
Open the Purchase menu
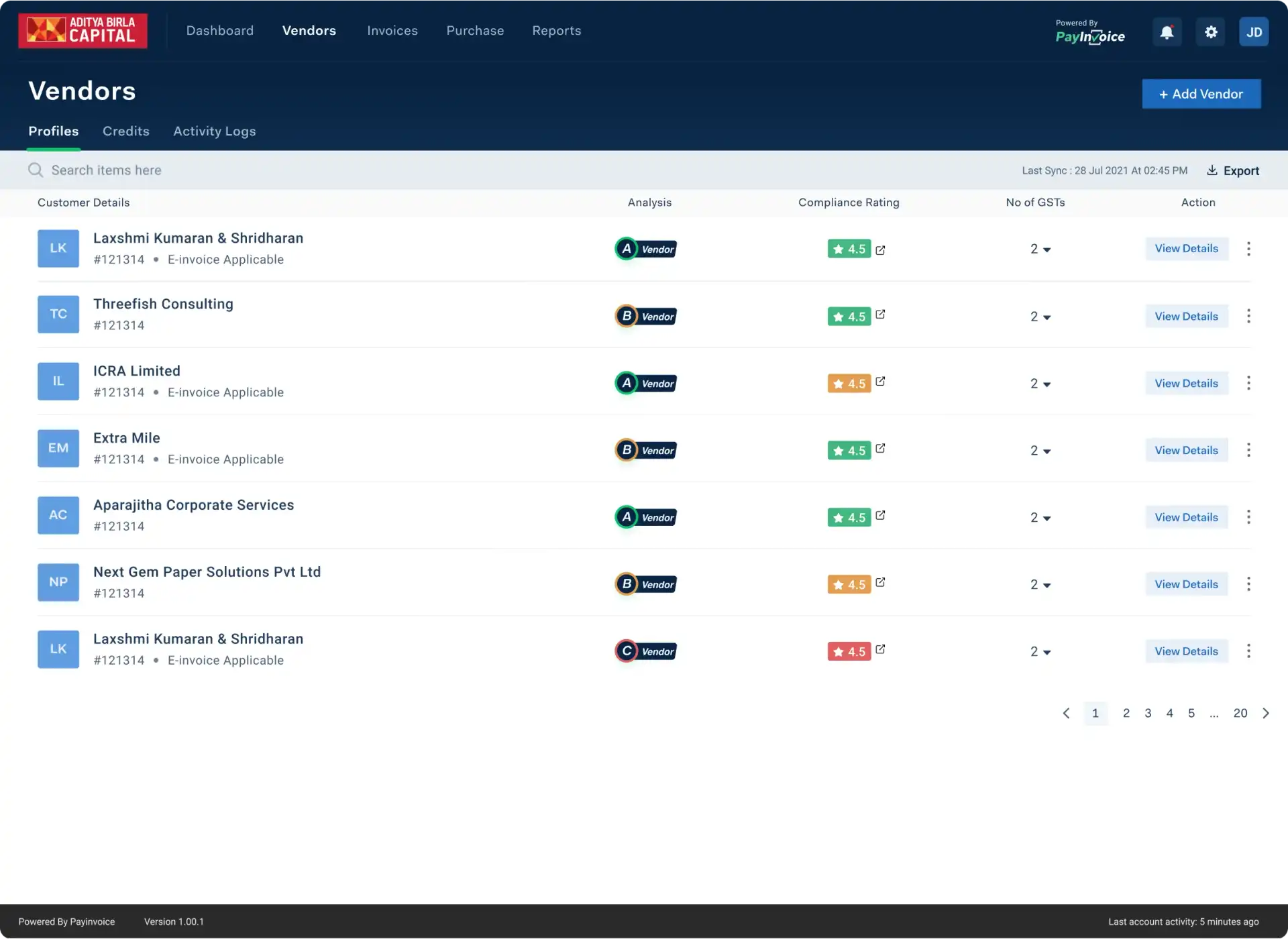point(475,31)
